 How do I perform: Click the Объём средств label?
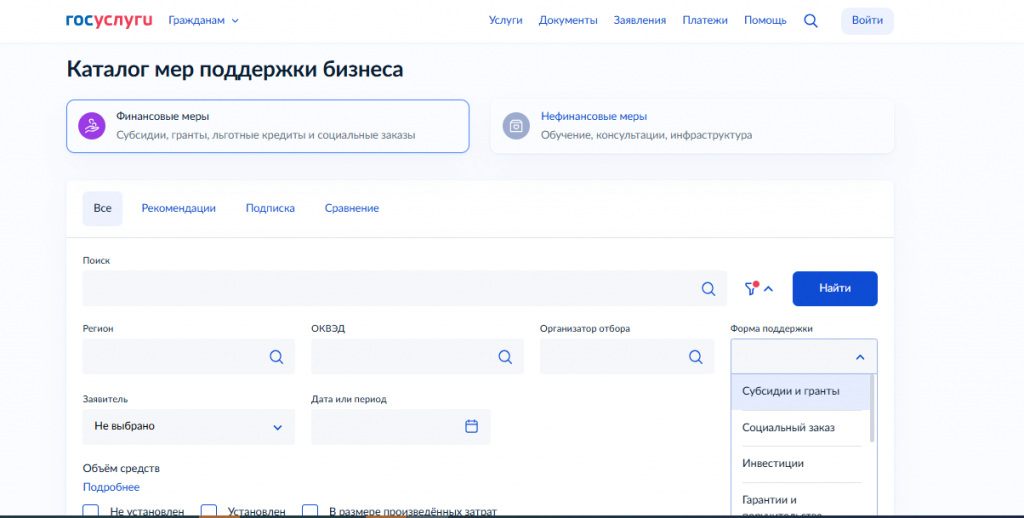tap(121, 468)
